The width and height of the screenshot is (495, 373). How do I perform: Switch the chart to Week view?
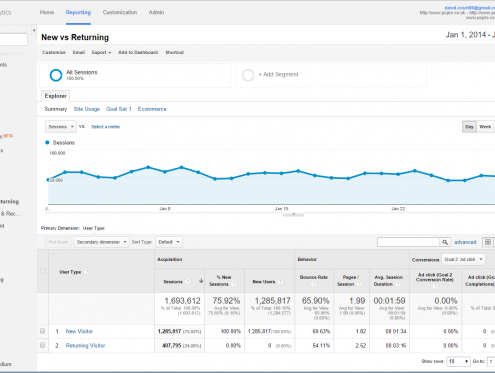[x=485, y=127]
